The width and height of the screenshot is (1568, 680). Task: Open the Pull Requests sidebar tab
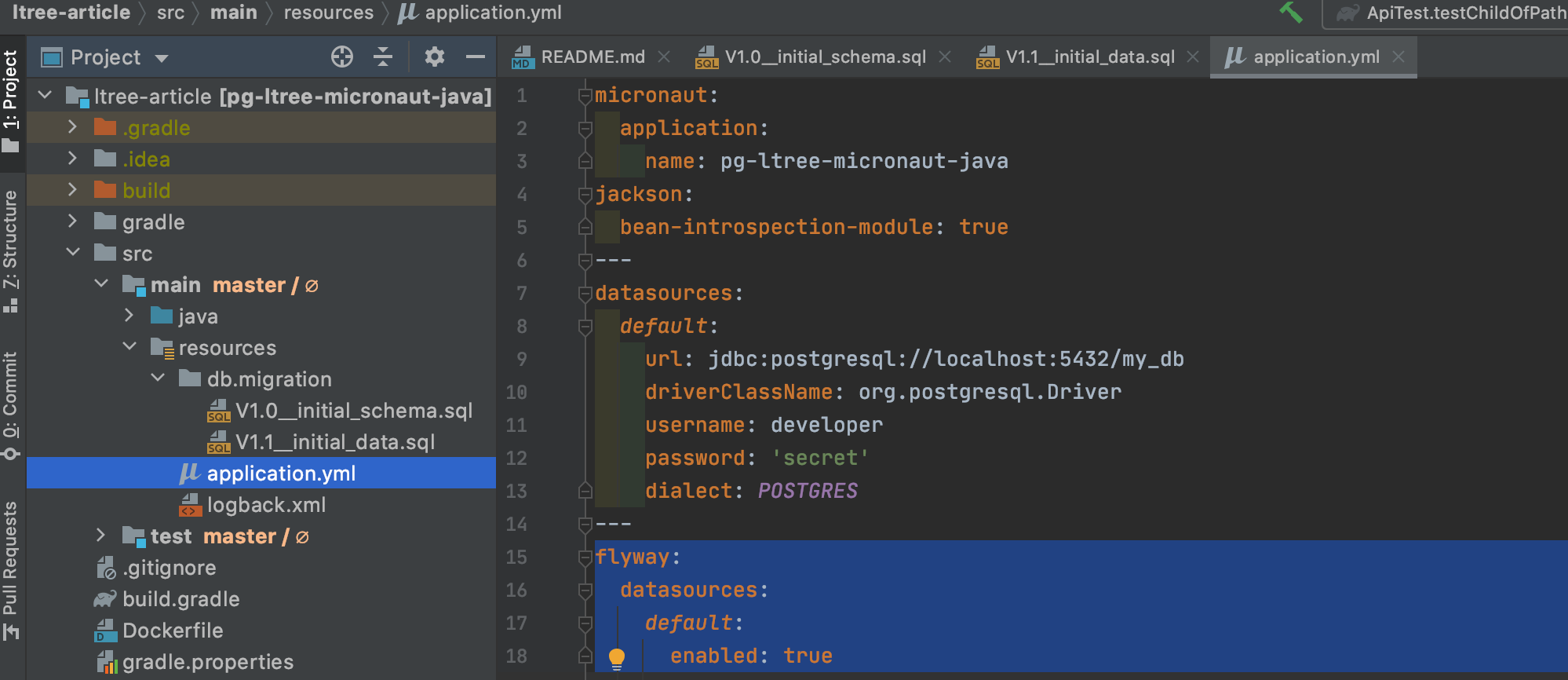click(x=11, y=570)
